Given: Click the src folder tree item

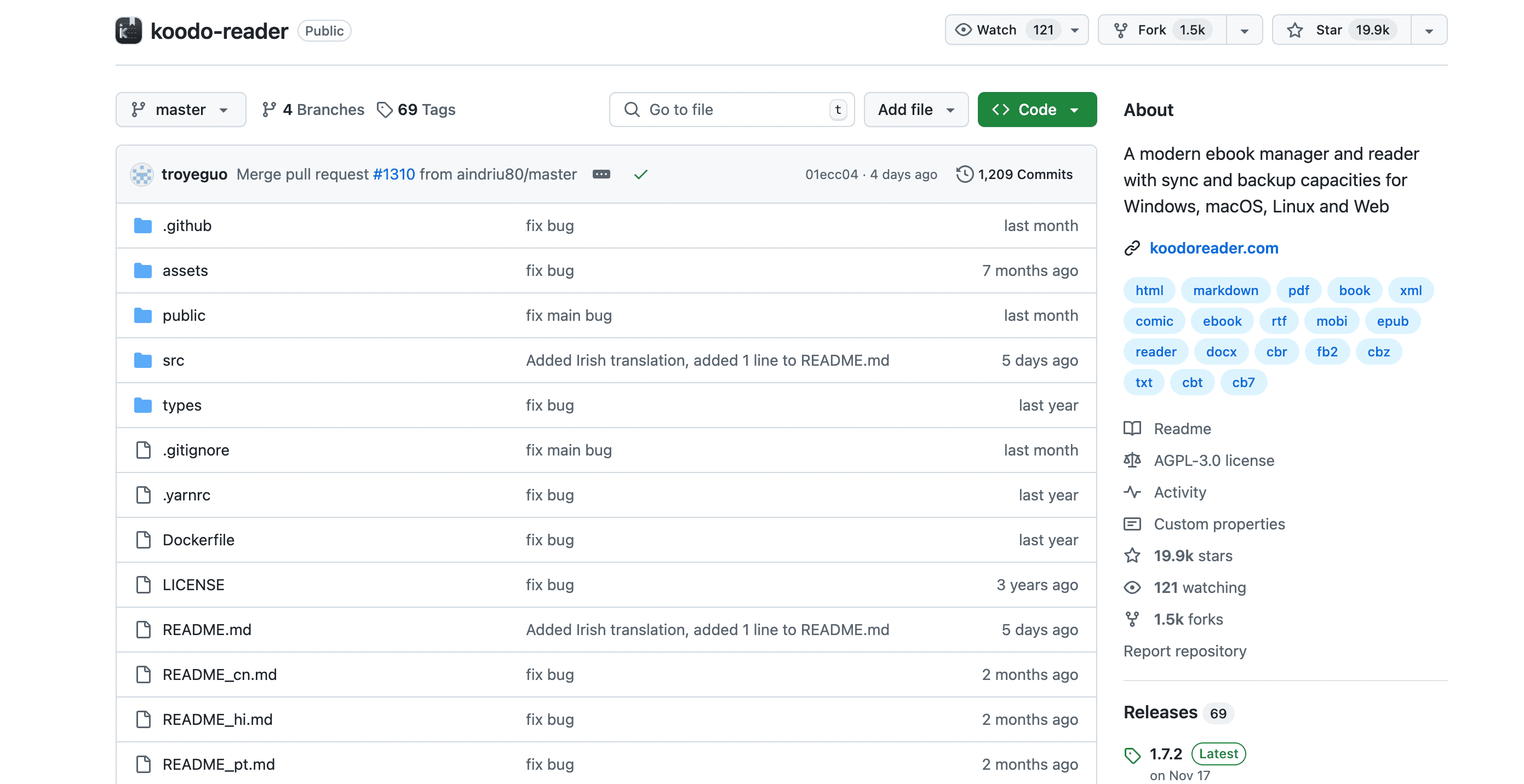Looking at the screenshot, I should [172, 359].
